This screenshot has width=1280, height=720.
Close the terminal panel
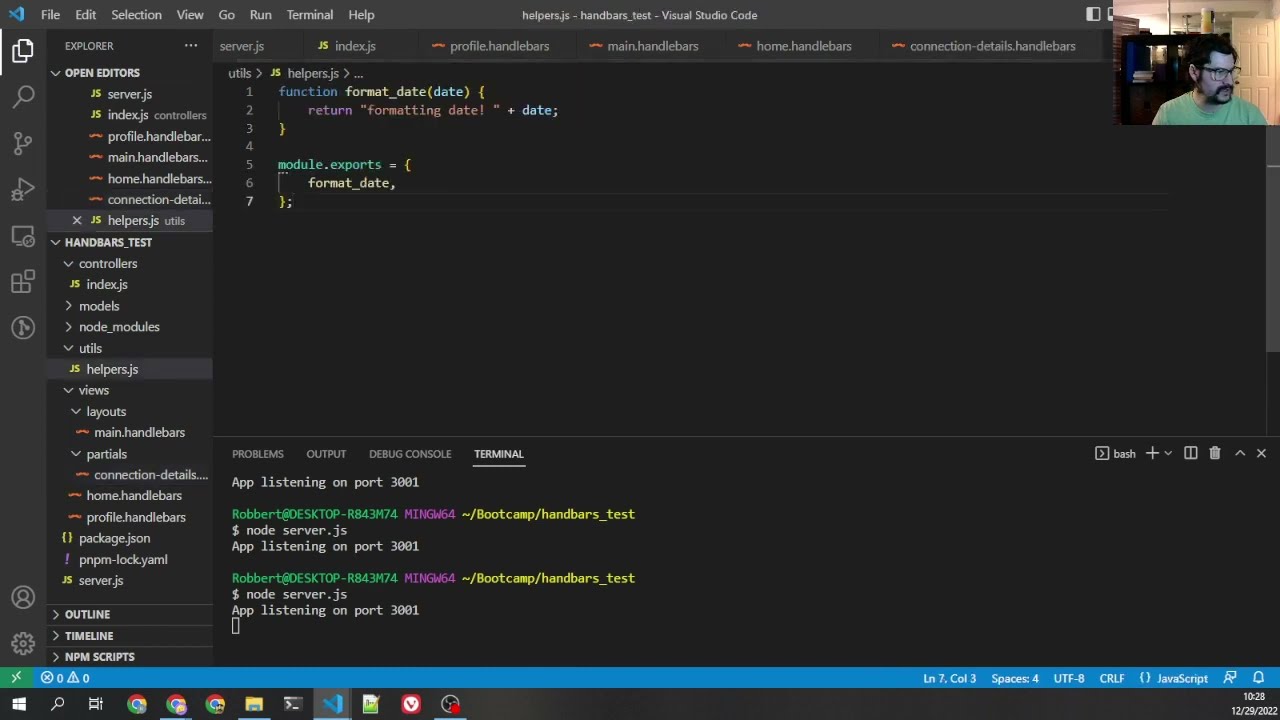tap(1261, 454)
